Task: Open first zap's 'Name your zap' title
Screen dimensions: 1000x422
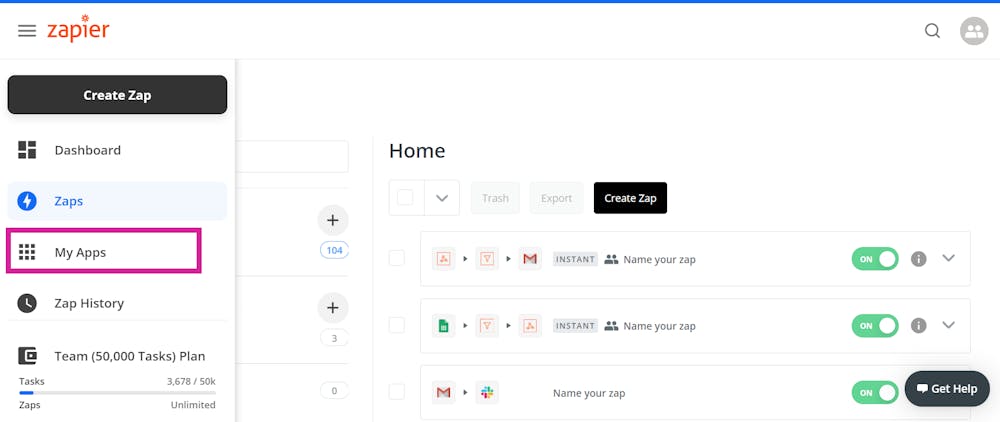Action: click(659, 259)
